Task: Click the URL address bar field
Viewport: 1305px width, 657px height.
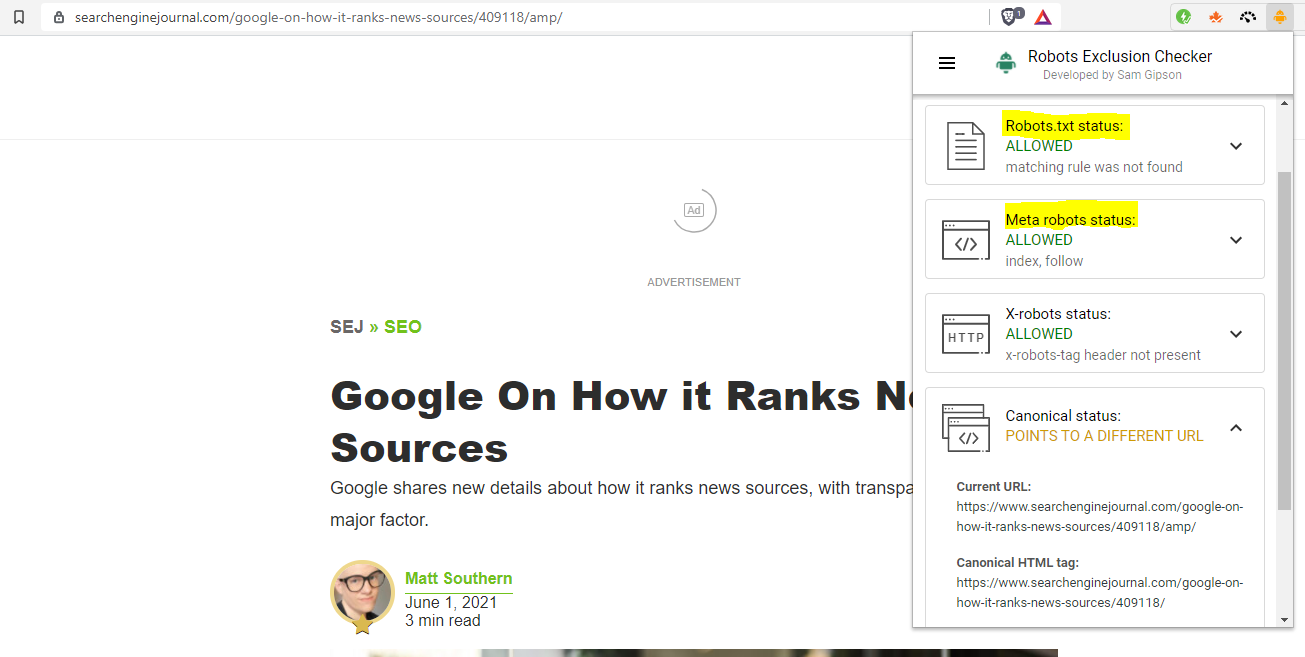Action: [x=500, y=18]
